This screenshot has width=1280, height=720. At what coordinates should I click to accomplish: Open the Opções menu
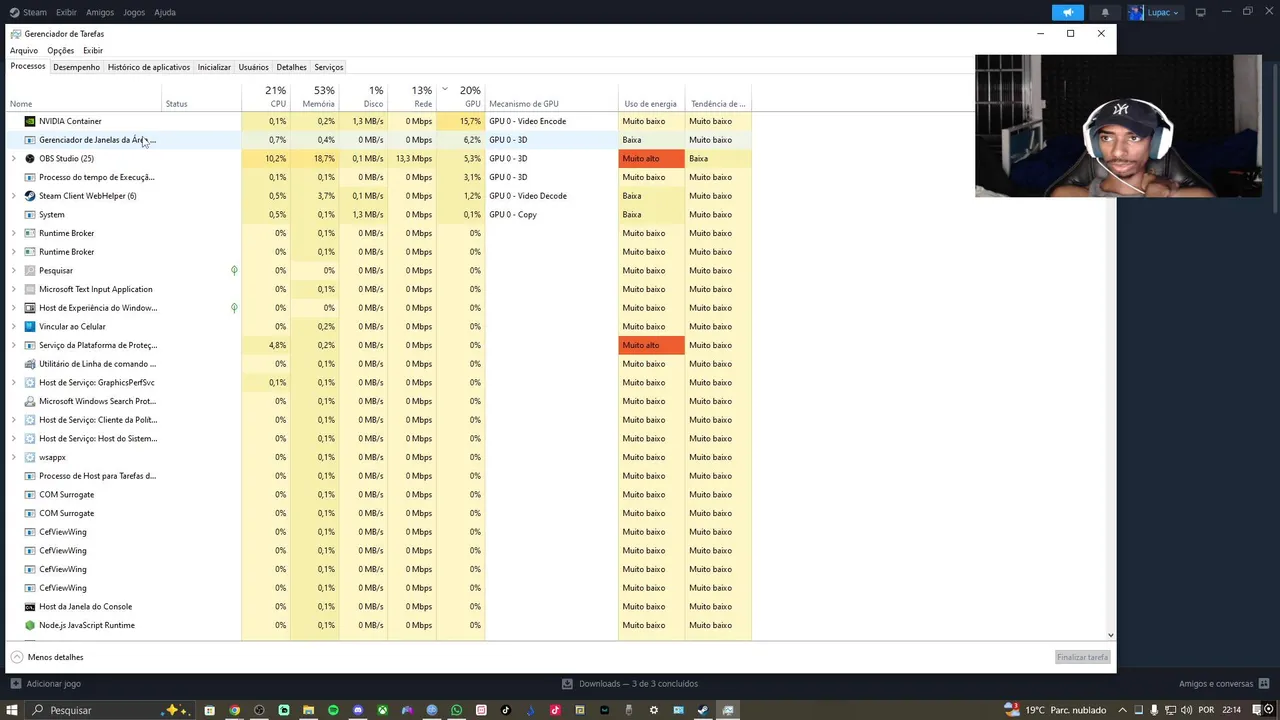[x=60, y=51]
